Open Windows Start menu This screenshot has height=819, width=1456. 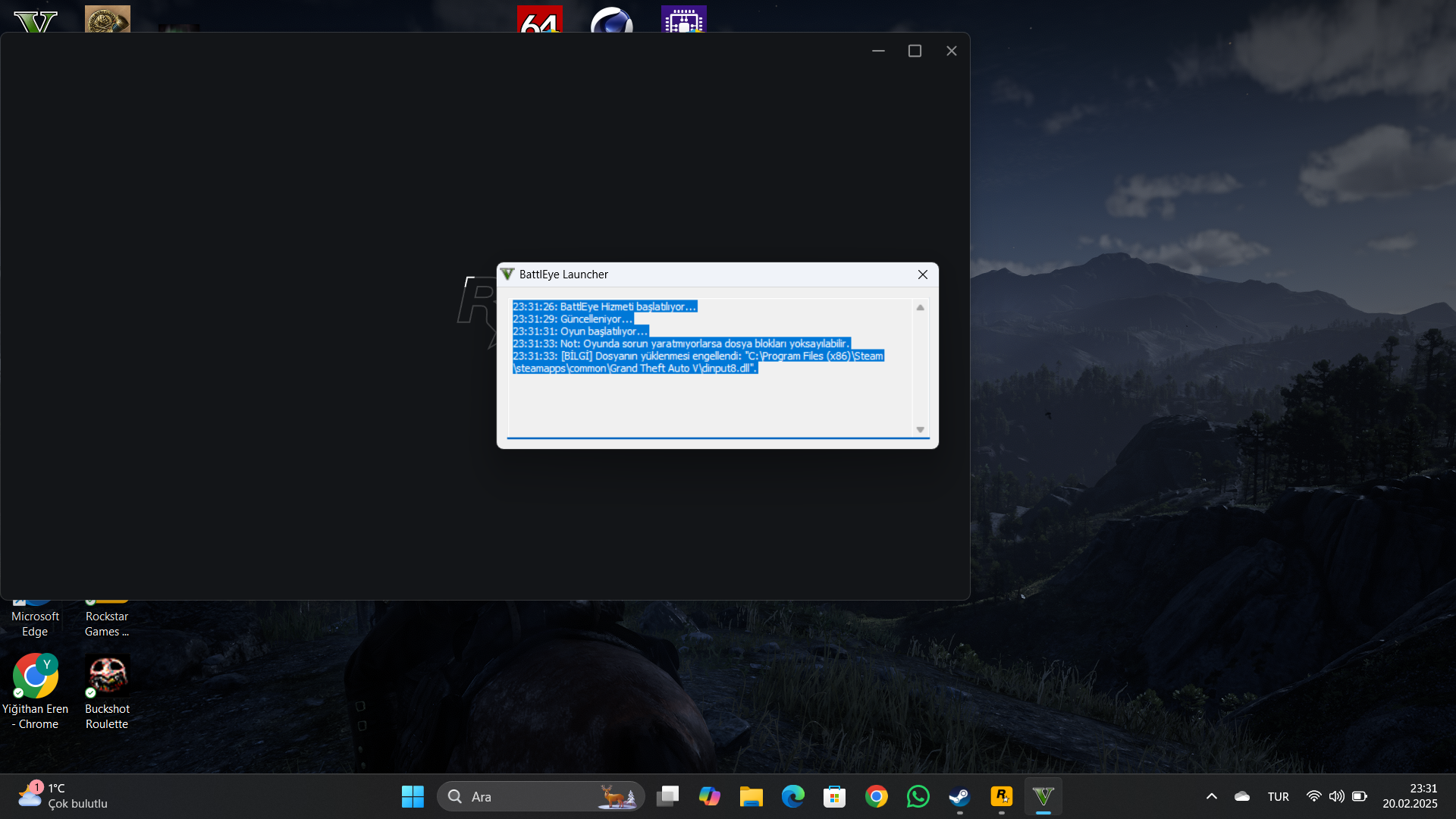point(413,796)
